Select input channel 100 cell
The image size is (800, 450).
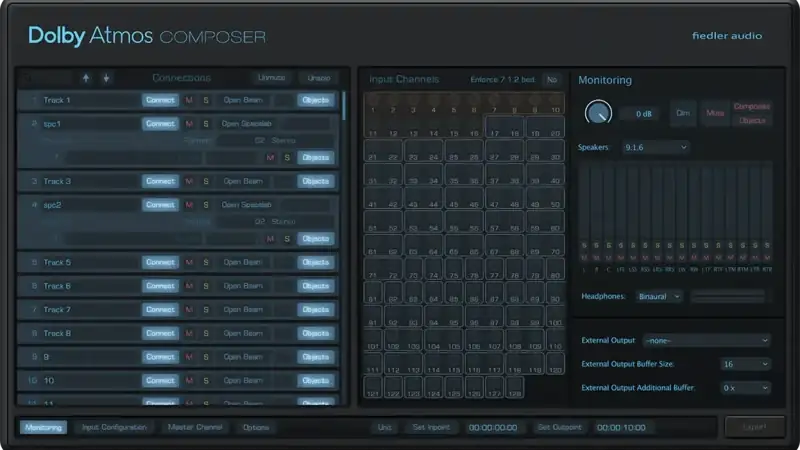(555, 317)
